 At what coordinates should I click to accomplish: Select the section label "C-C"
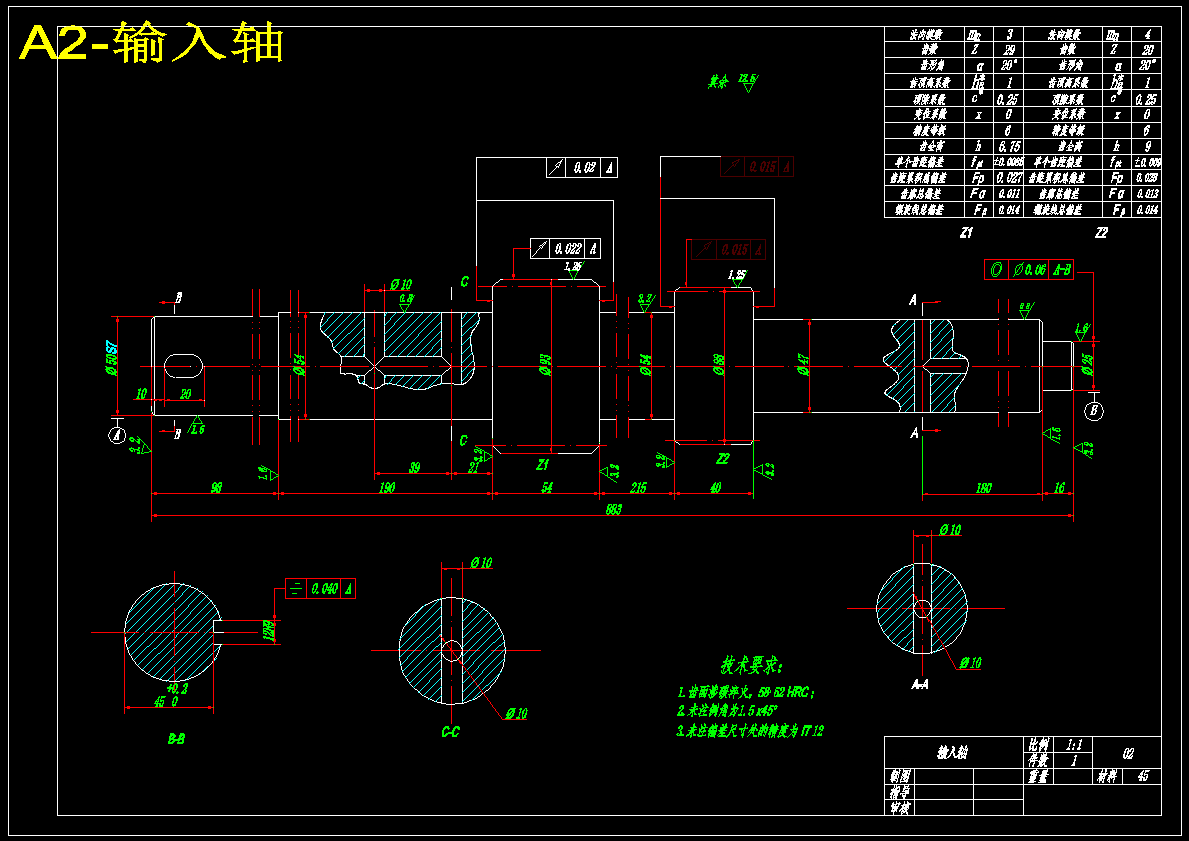450,732
